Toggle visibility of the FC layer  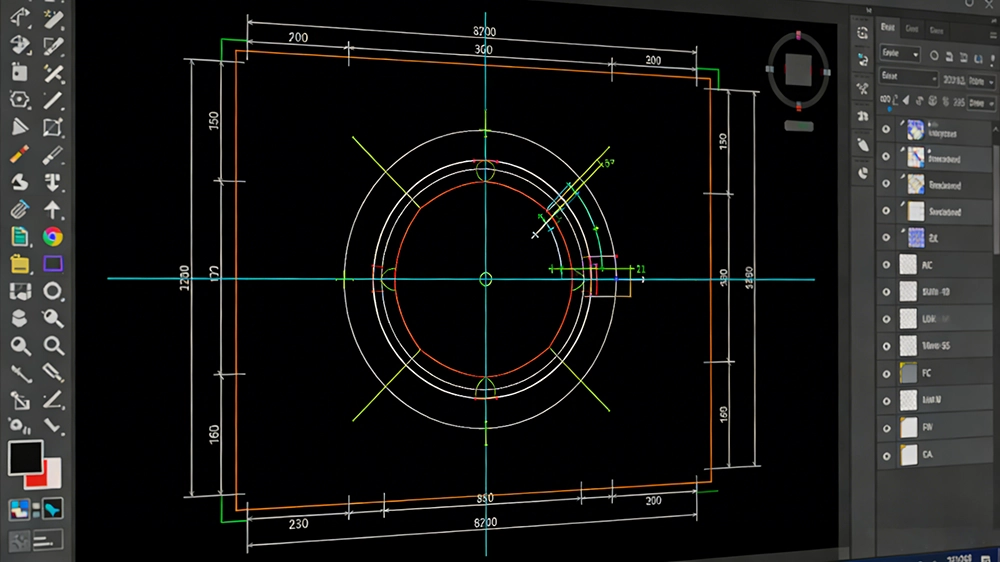click(886, 372)
